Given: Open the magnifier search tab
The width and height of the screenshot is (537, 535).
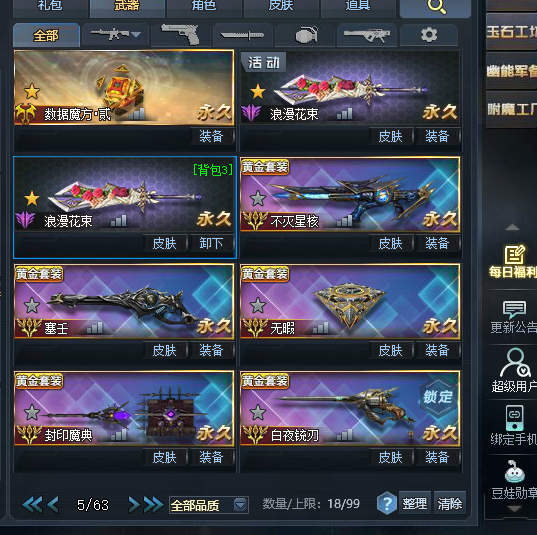Looking at the screenshot, I should click(x=435, y=8).
